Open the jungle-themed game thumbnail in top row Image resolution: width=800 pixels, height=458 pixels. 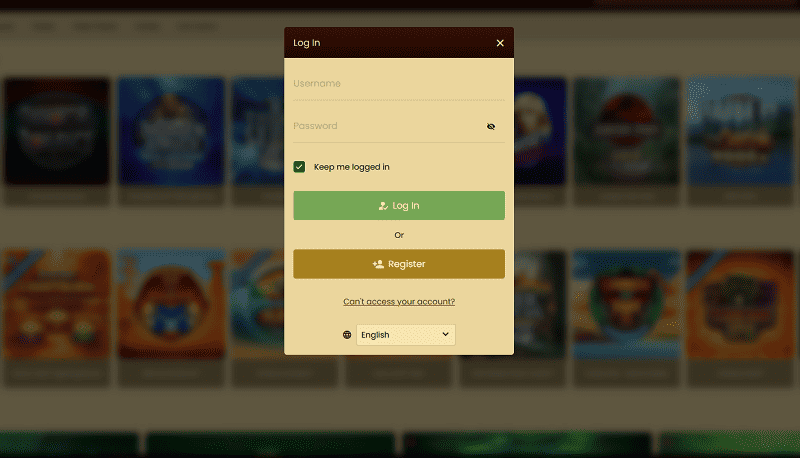tap(627, 132)
